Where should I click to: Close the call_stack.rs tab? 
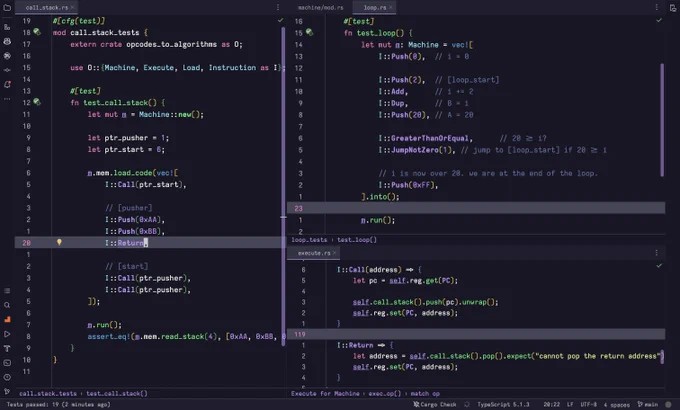click(72, 7)
